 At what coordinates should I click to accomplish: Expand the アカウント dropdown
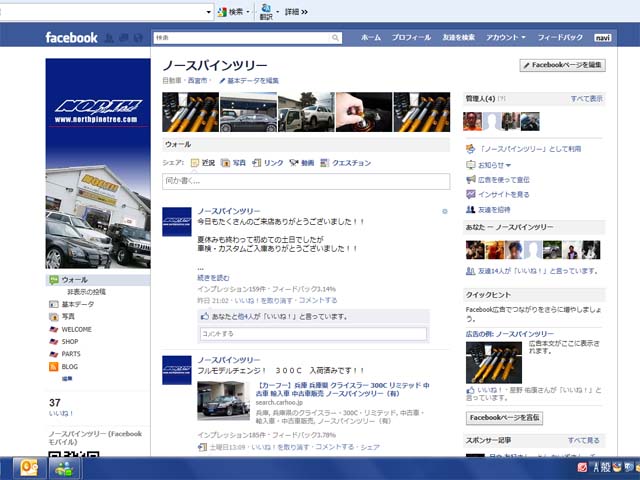(505, 38)
